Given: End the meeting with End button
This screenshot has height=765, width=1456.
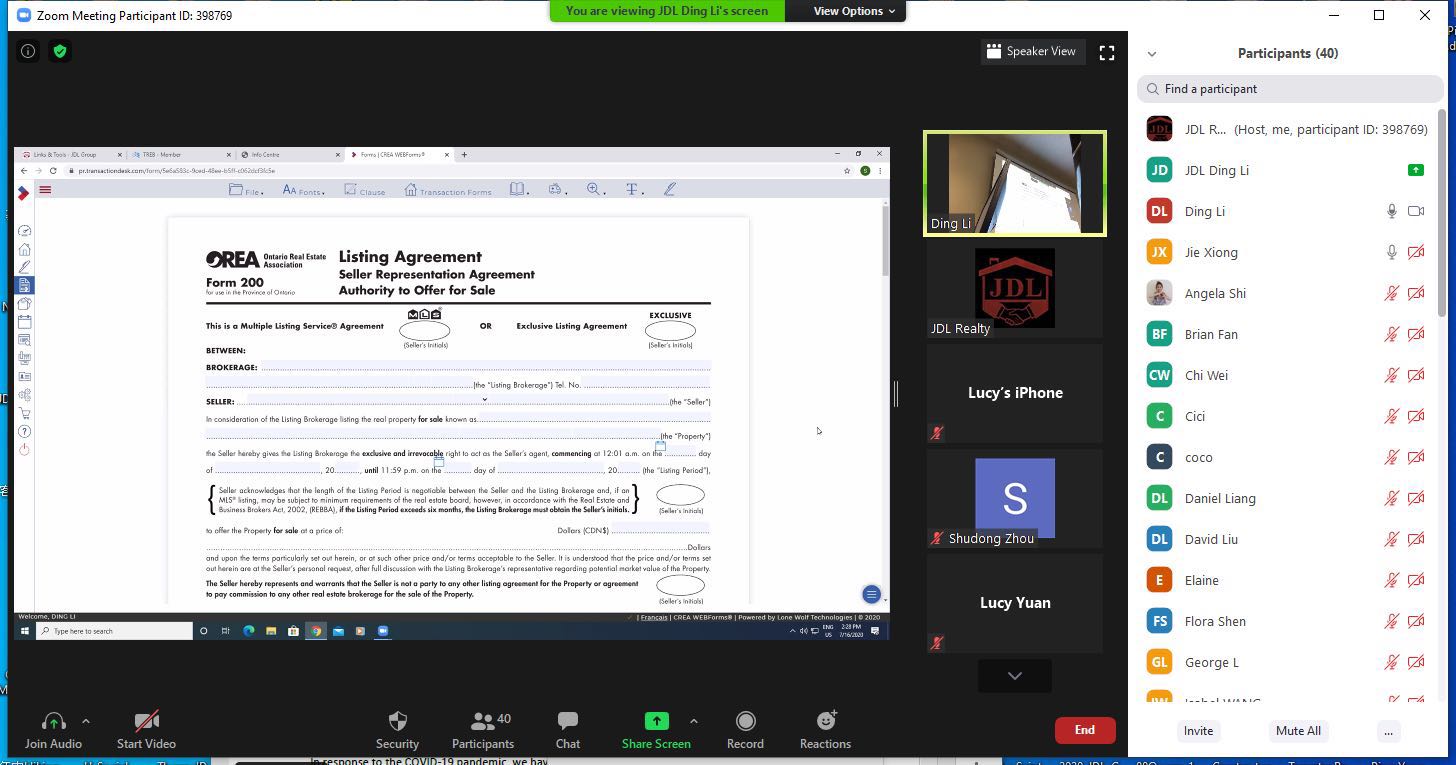Looking at the screenshot, I should click(1085, 730).
